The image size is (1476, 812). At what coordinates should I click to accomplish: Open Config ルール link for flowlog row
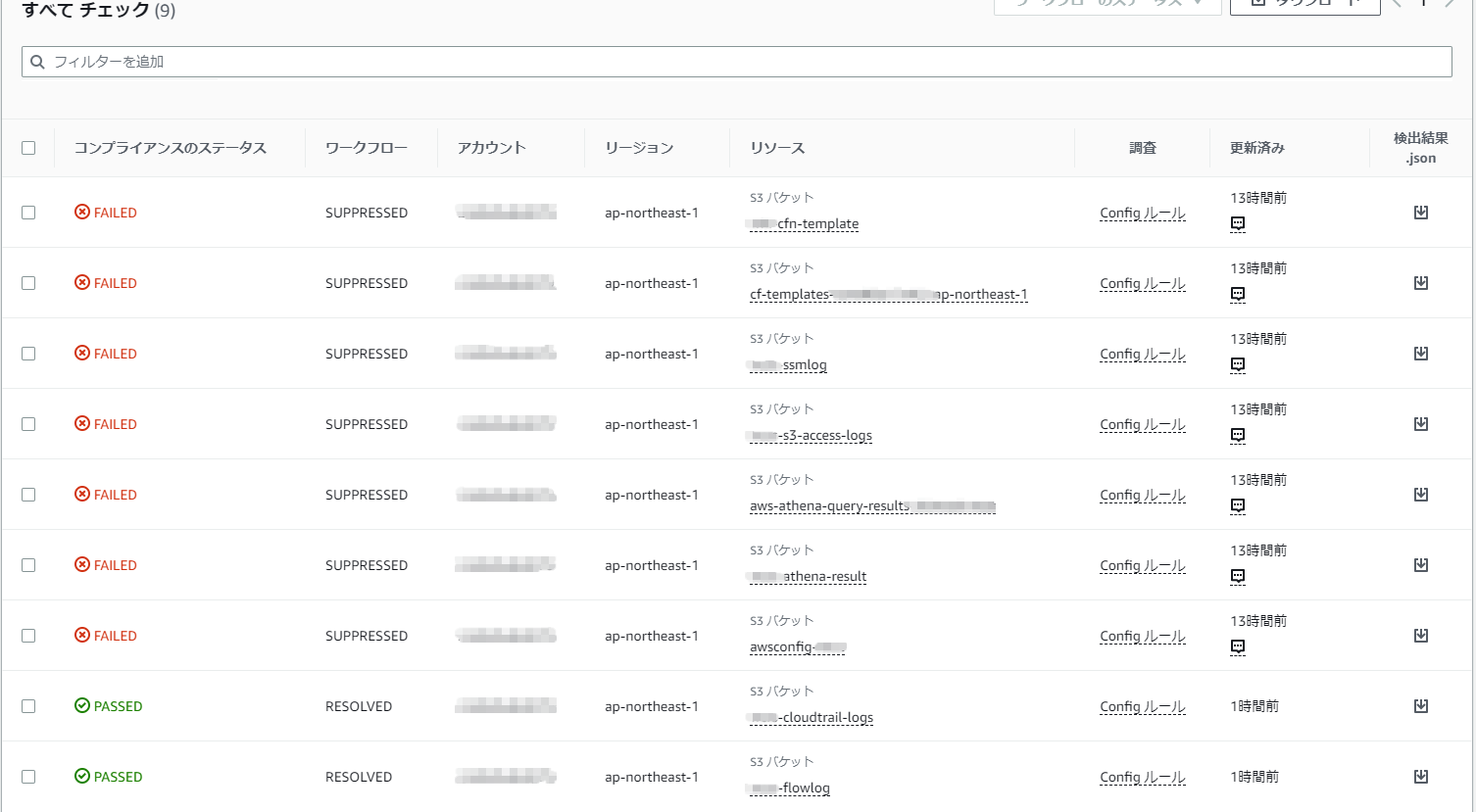pyautogui.click(x=1143, y=777)
